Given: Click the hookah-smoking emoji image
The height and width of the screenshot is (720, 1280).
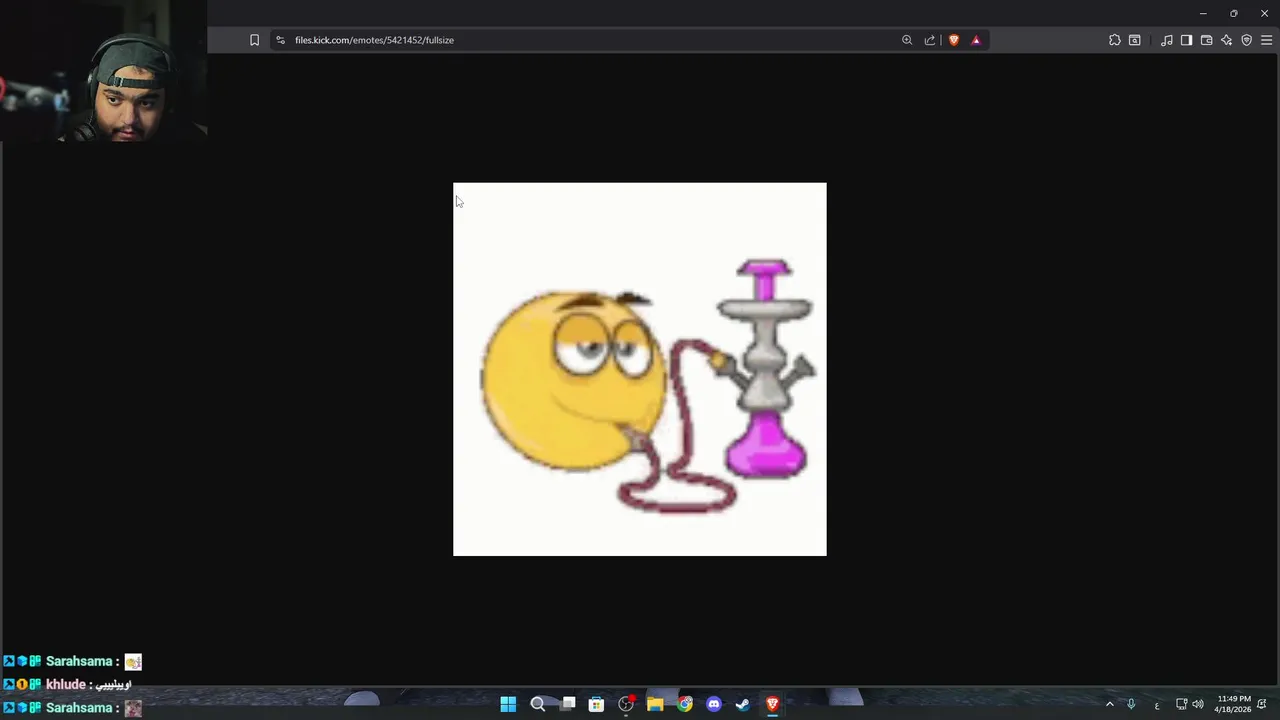Looking at the screenshot, I should pyautogui.click(x=640, y=369).
